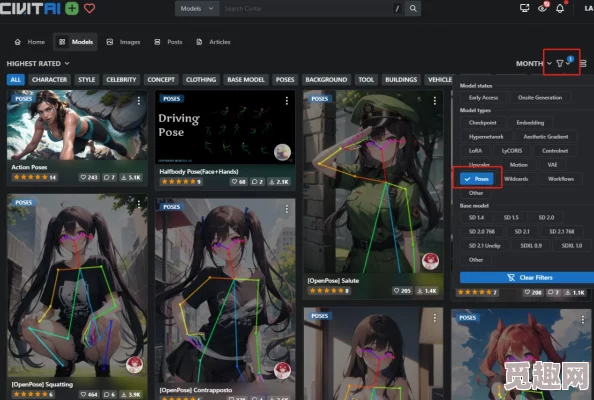Click the eye browsing-mode icon in header
This screenshot has width=594, height=400.
tap(542, 8)
